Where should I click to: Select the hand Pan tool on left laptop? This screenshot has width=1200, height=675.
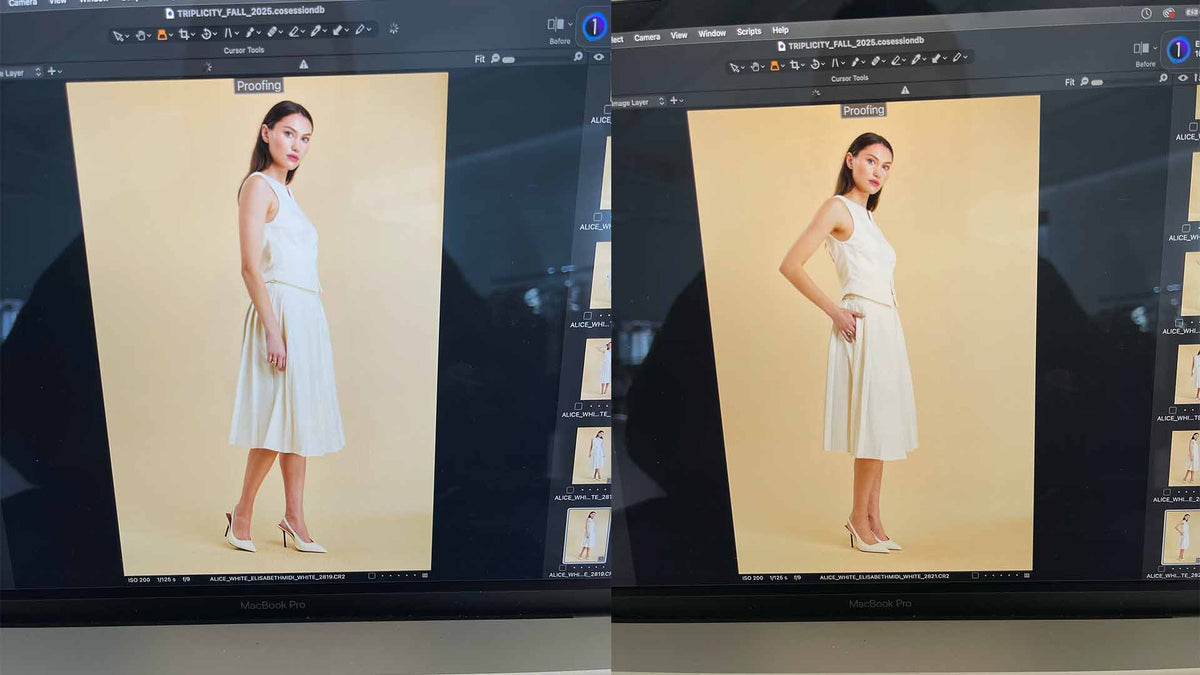pyautogui.click(x=140, y=35)
